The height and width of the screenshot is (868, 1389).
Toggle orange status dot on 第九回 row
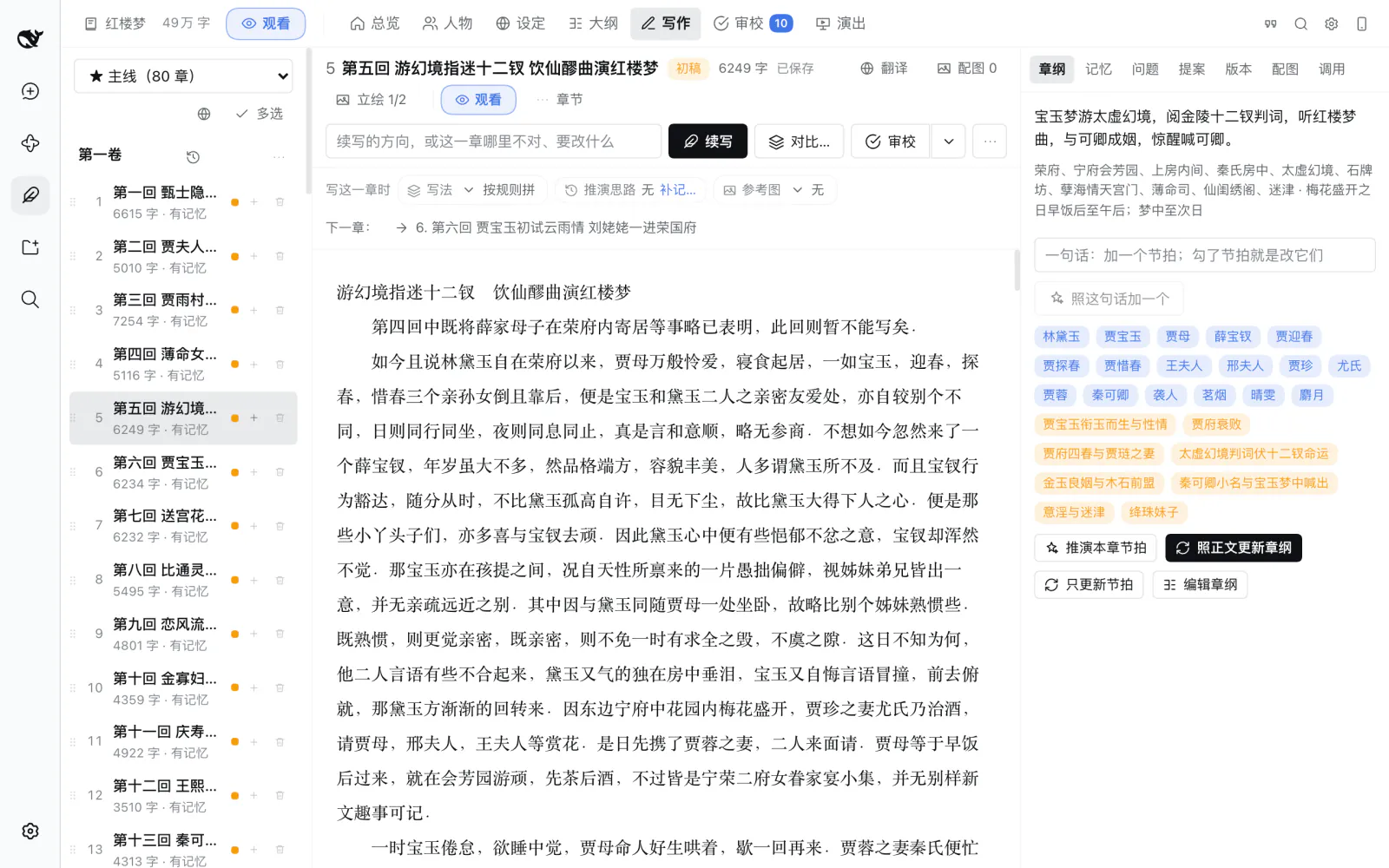coord(234,634)
